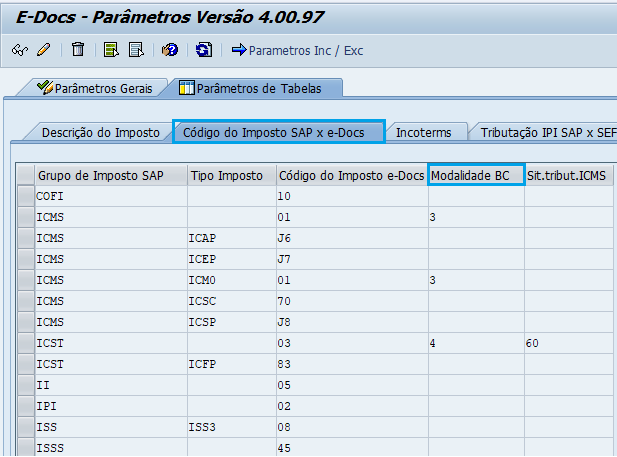
Task: Select row selector for ICMS ICAP
Action: tap(26, 238)
